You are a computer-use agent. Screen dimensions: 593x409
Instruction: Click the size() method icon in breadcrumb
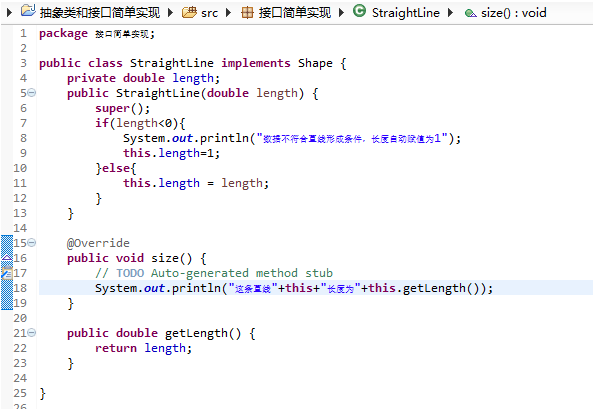click(470, 14)
